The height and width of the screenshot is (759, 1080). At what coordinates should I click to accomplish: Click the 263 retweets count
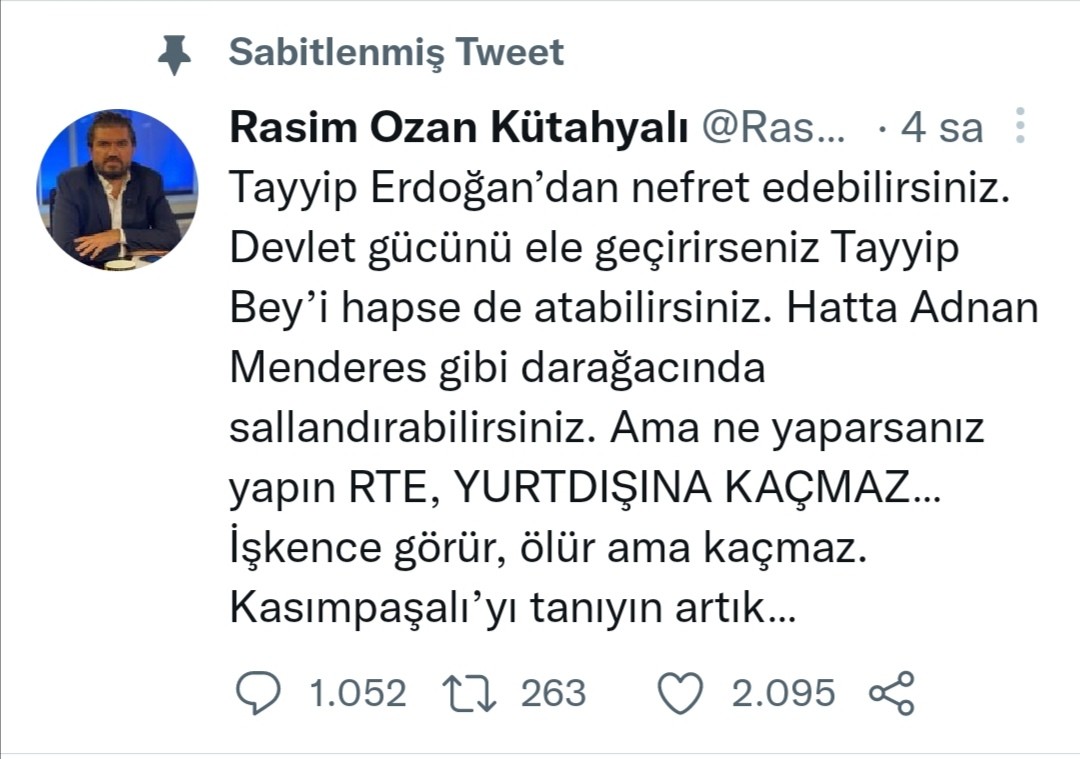point(552,692)
